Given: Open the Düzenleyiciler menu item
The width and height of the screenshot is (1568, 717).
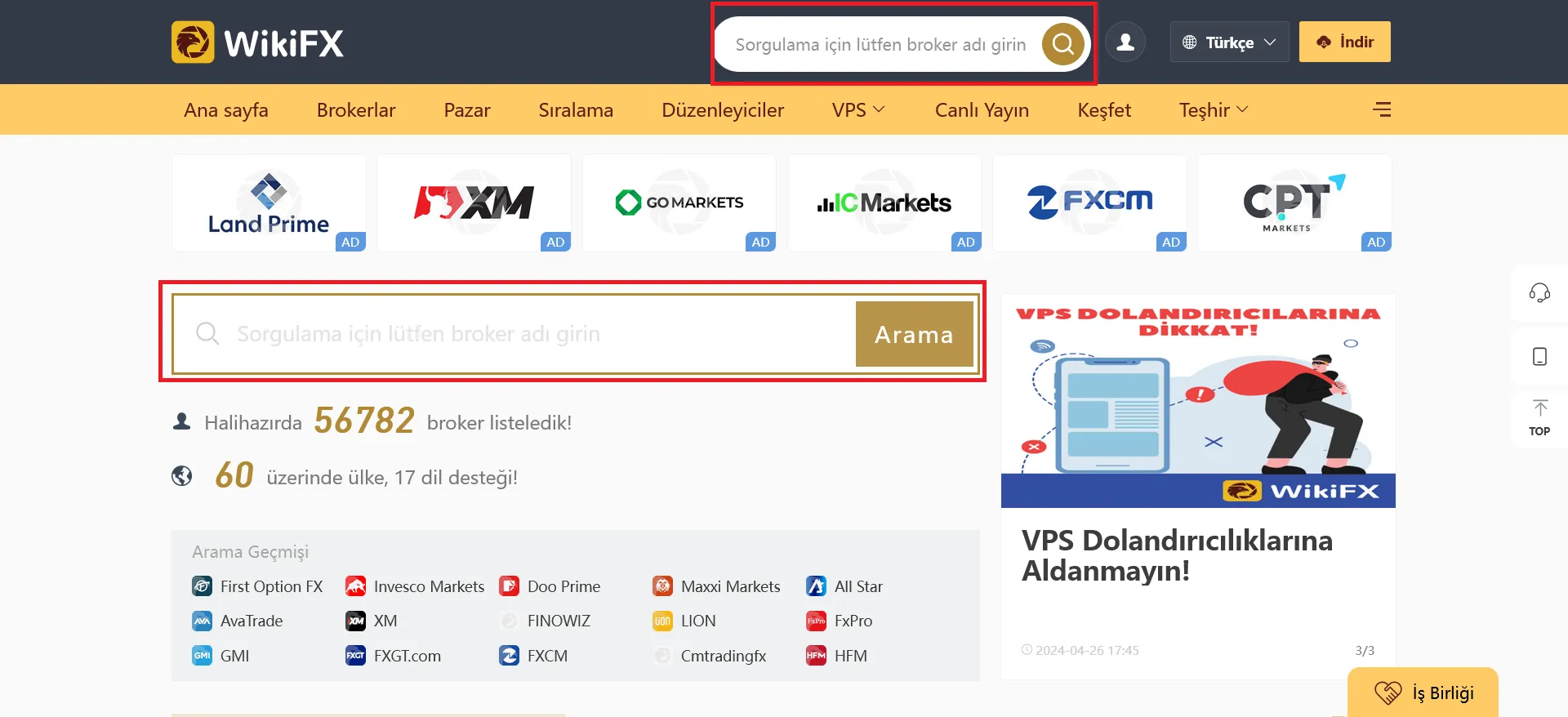Looking at the screenshot, I should click(723, 109).
